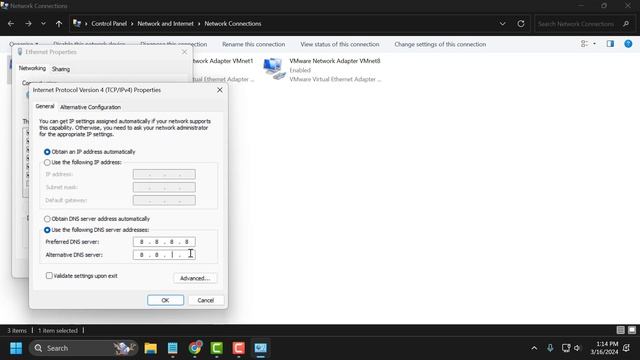Open Network and Internet in the breadcrumb

(165, 24)
